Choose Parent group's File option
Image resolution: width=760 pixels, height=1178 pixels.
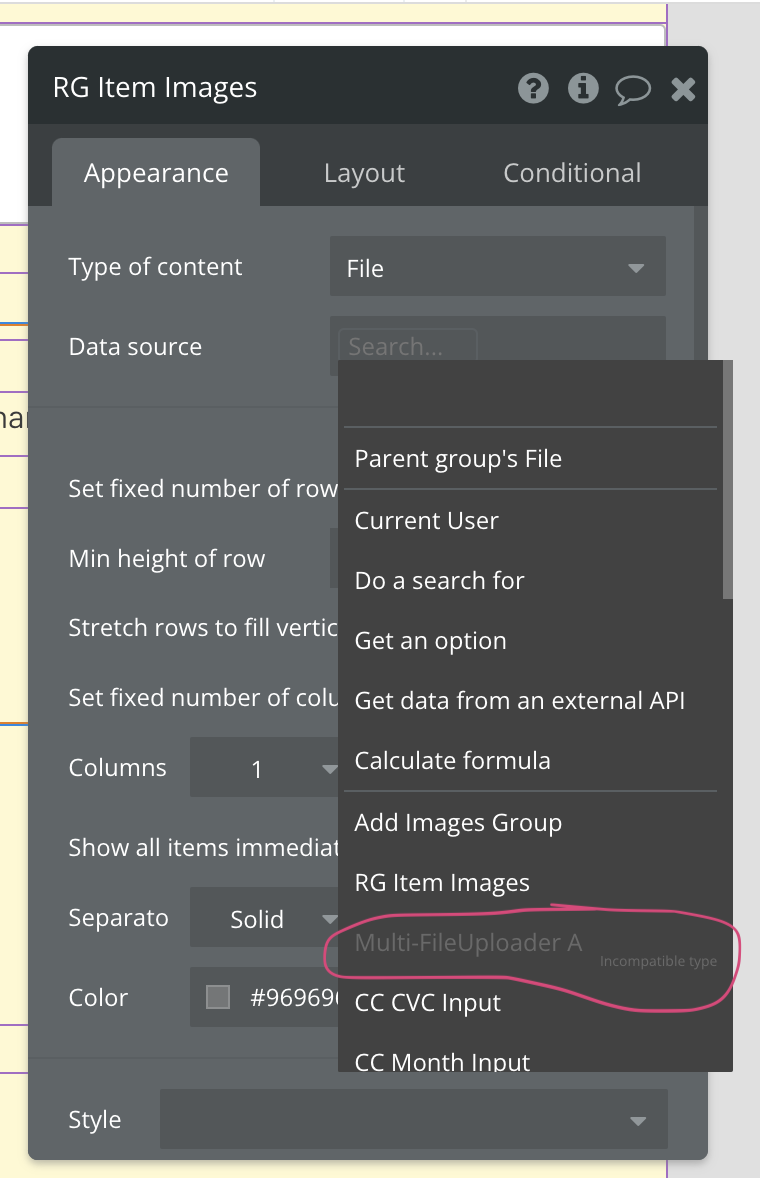pyautogui.click(x=458, y=459)
